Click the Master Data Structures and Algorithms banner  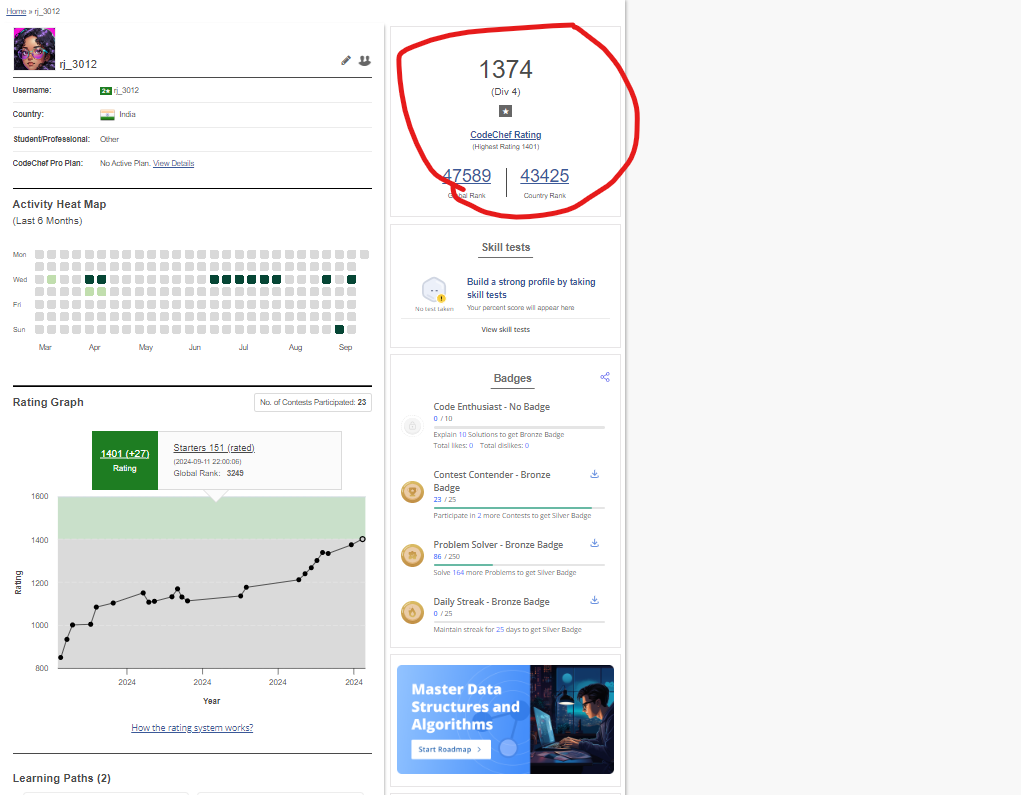coord(505,719)
